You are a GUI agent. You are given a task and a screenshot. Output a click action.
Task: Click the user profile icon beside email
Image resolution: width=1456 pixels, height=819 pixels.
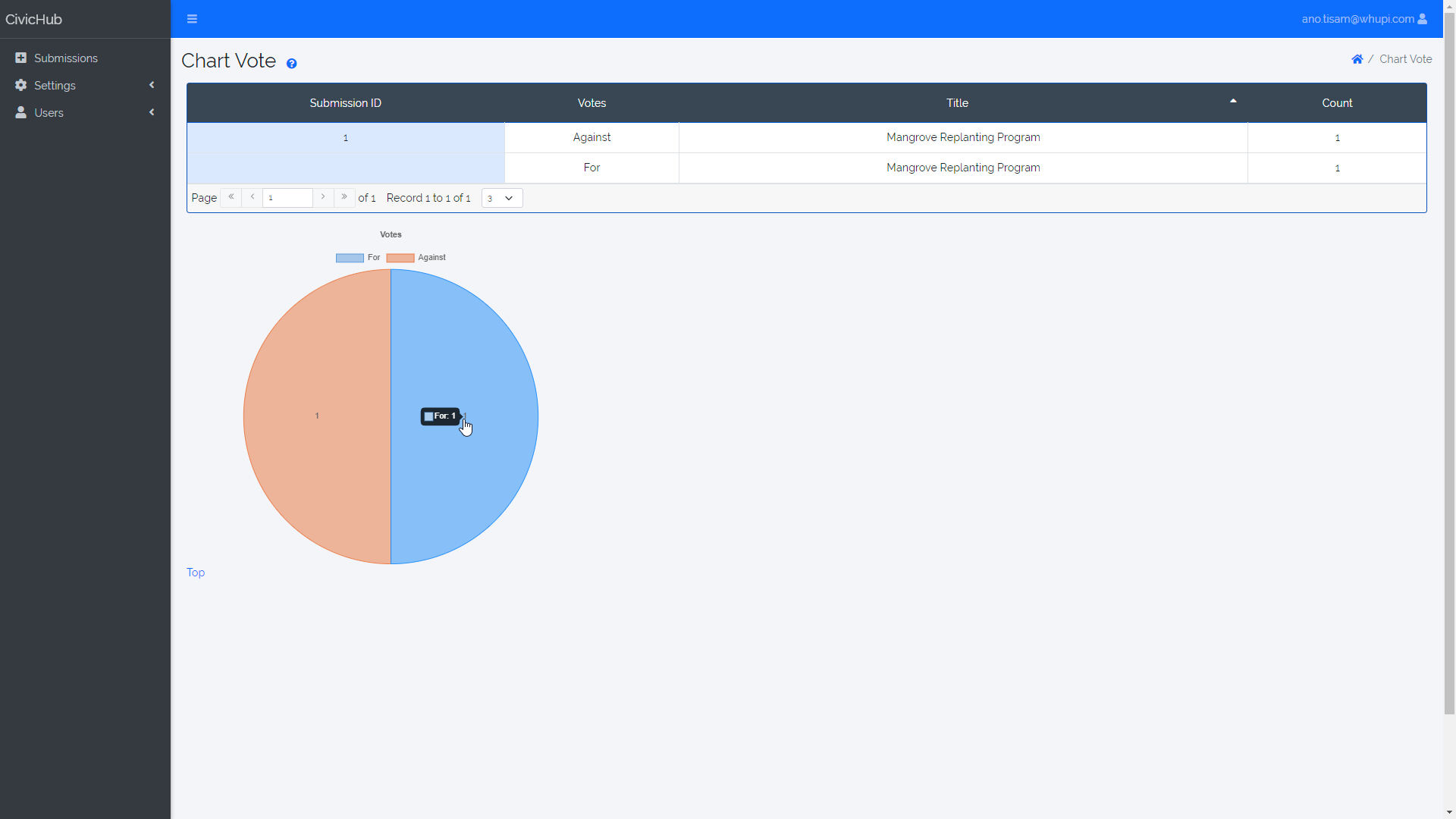click(1423, 19)
